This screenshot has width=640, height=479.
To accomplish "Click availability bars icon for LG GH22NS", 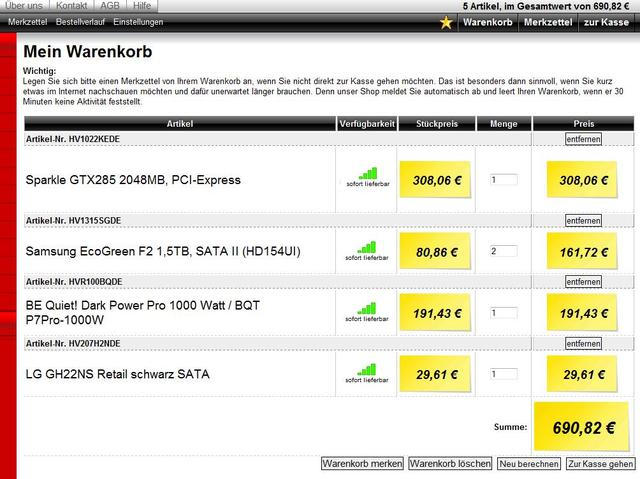I will (367, 370).
